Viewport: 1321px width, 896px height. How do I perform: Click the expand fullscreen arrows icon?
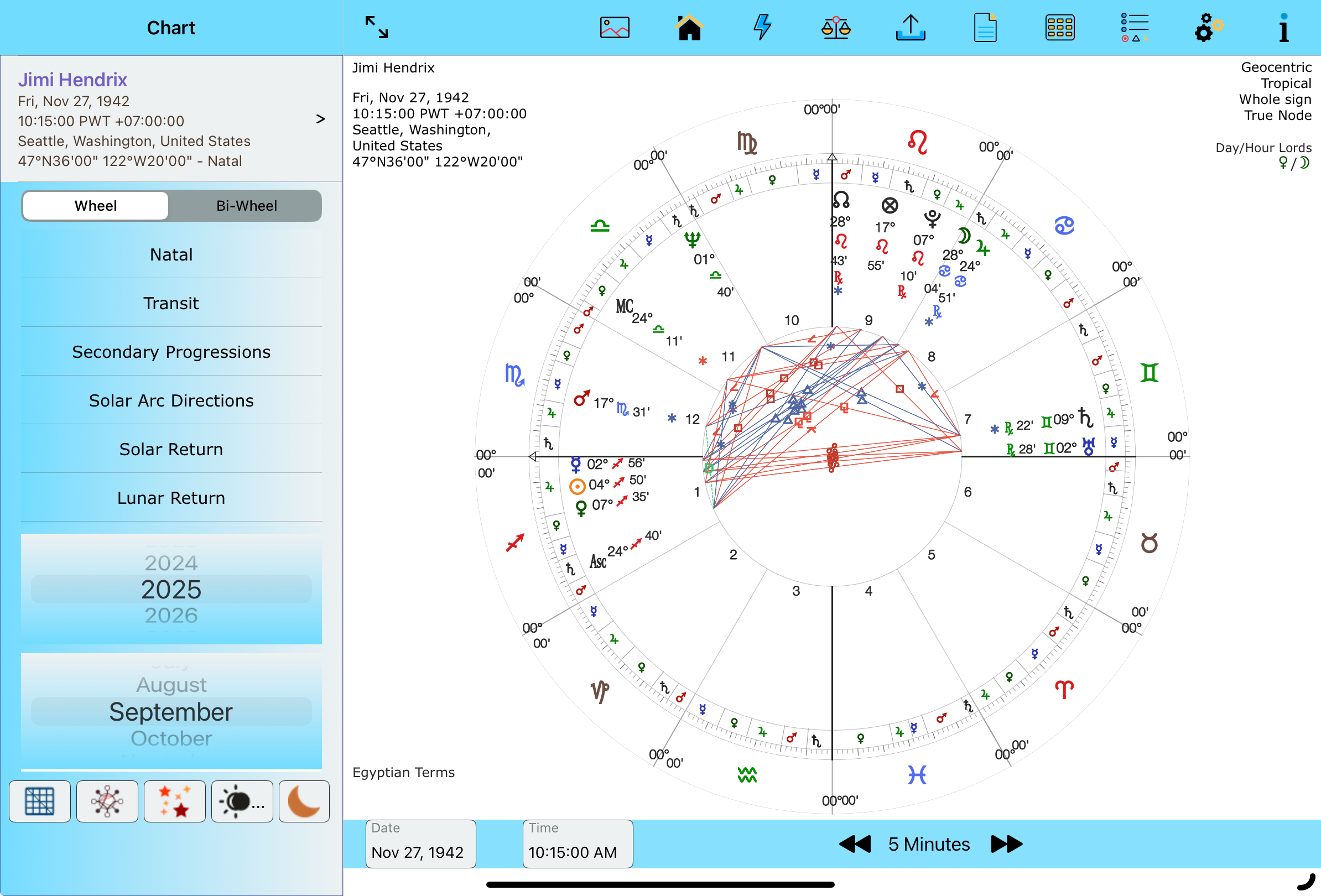376,27
